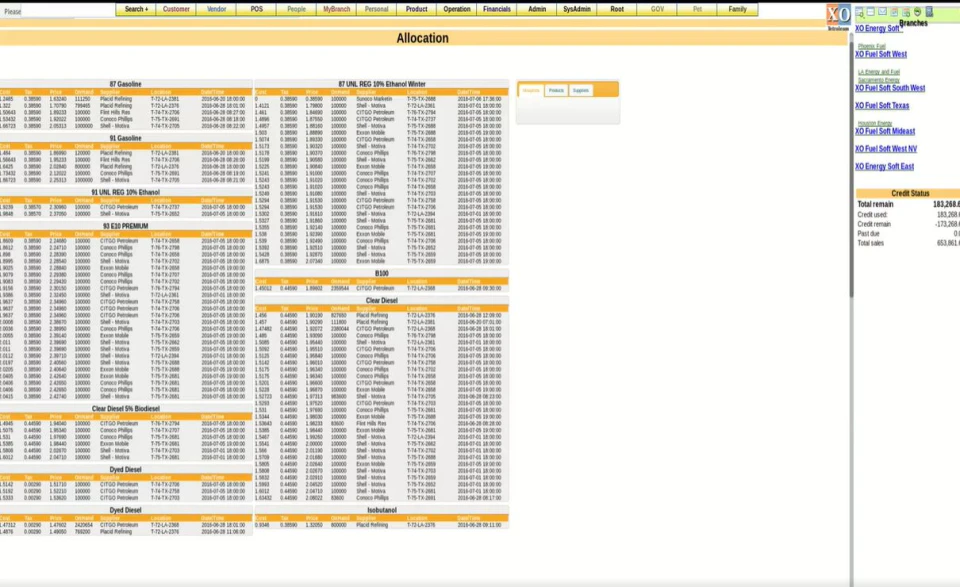Open the Financials menu
Image resolution: width=960 pixels, height=587 pixels.
pyautogui.click(x=497, y=9)
